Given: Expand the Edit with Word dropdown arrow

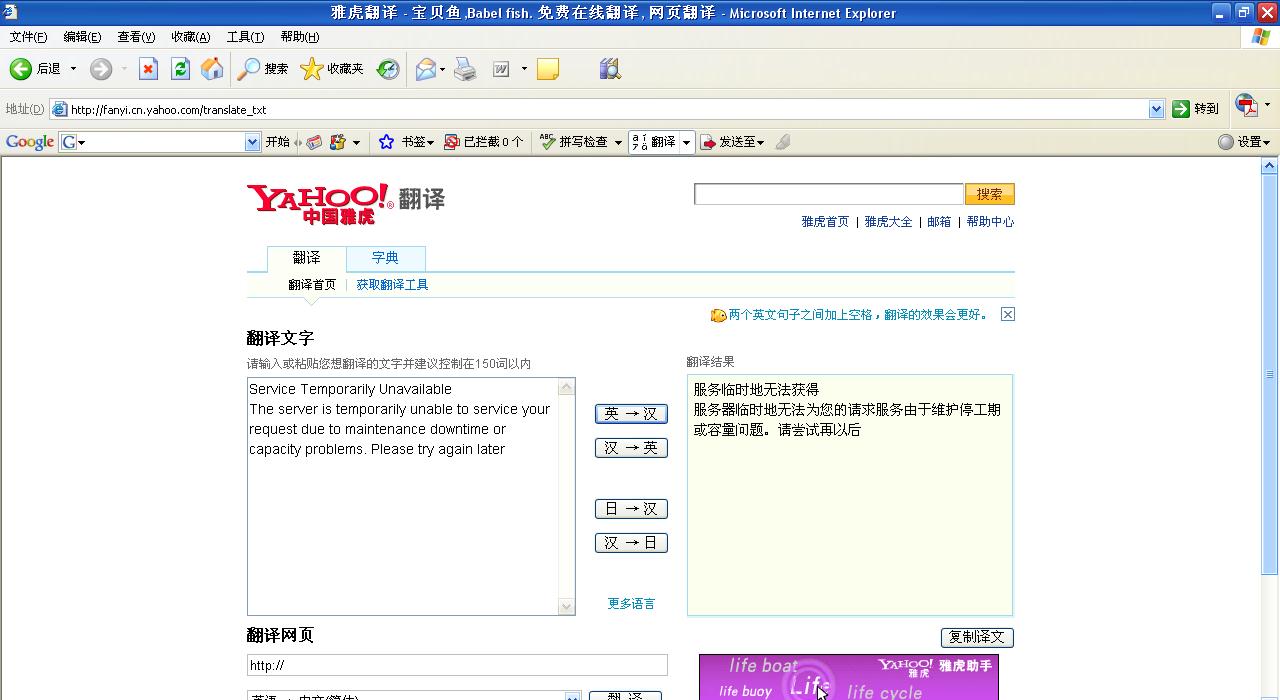Looking at the screenshot, I should coord(523,68).
